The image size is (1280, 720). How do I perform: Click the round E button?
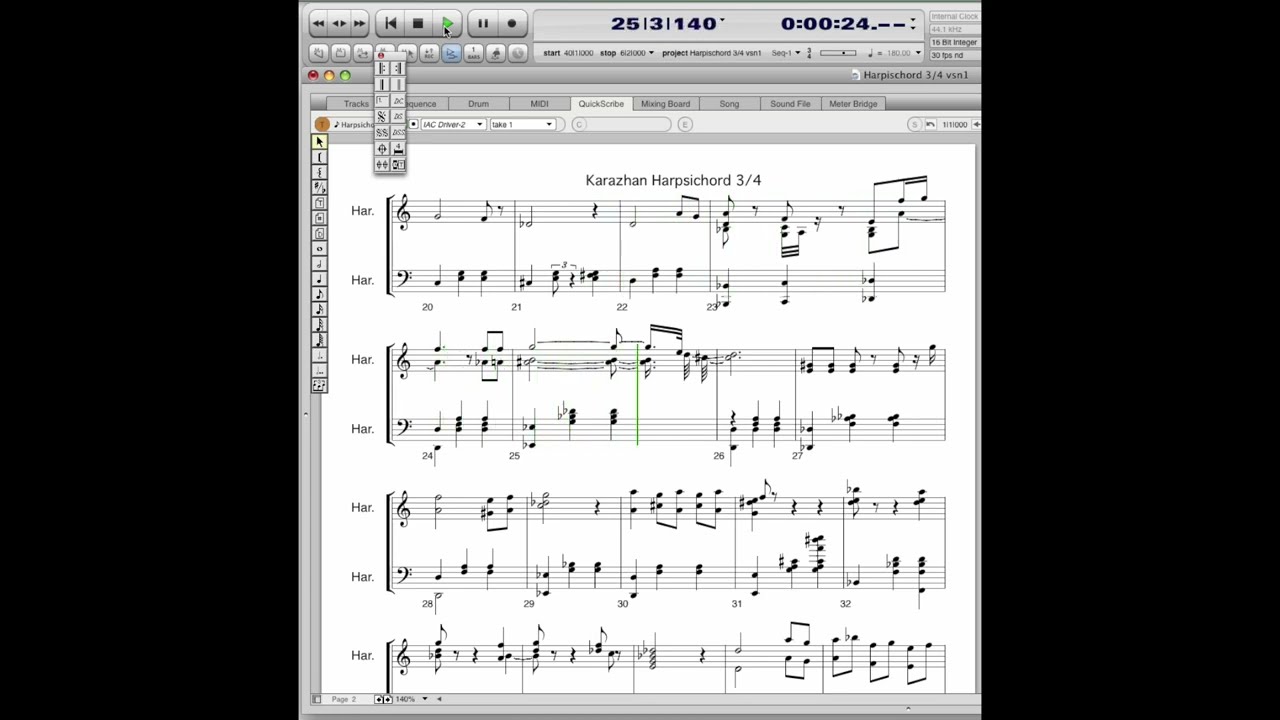[685, 124]
